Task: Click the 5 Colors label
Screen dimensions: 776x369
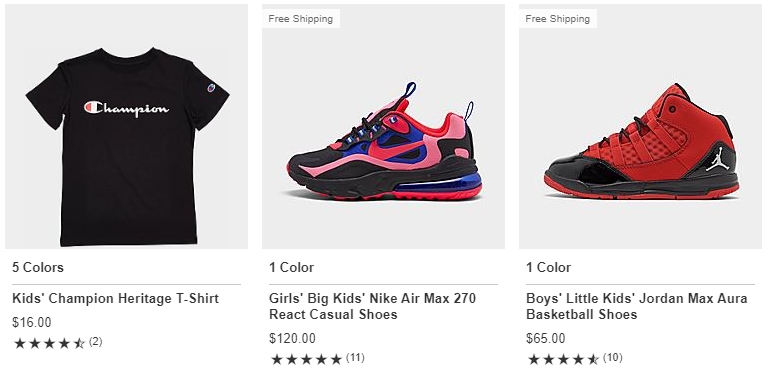Action: (x=38, y=268)
